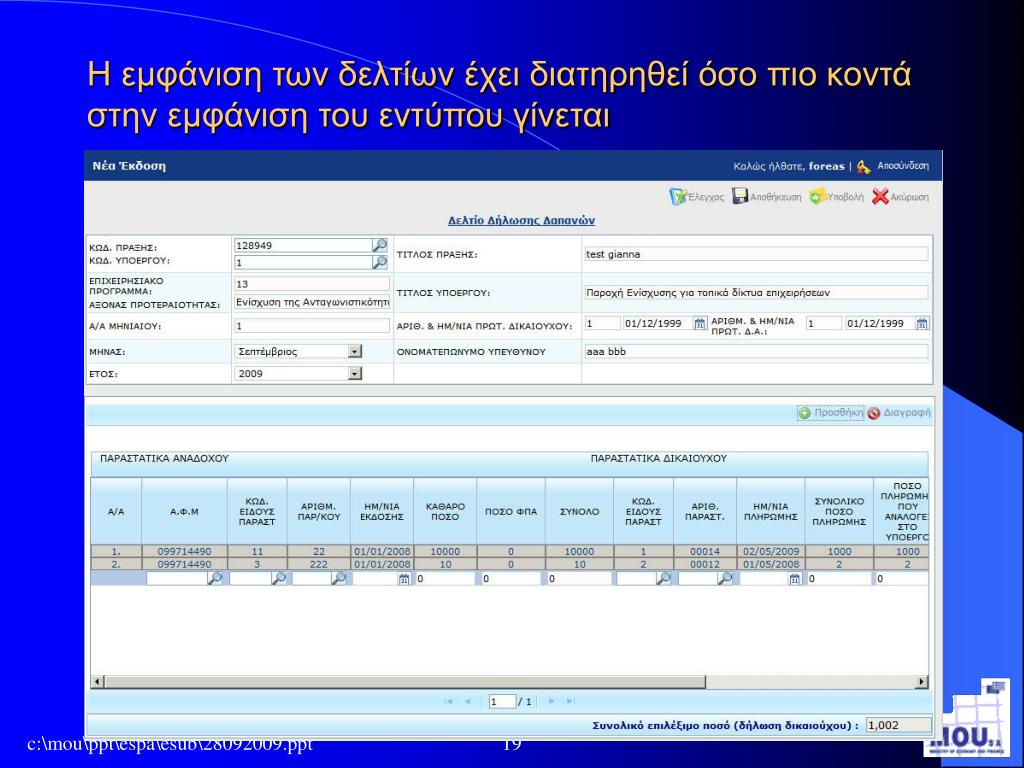Log out via the Αποσύνδεση keys icon
Screen dimensions: 1024x768
(863, 167)
